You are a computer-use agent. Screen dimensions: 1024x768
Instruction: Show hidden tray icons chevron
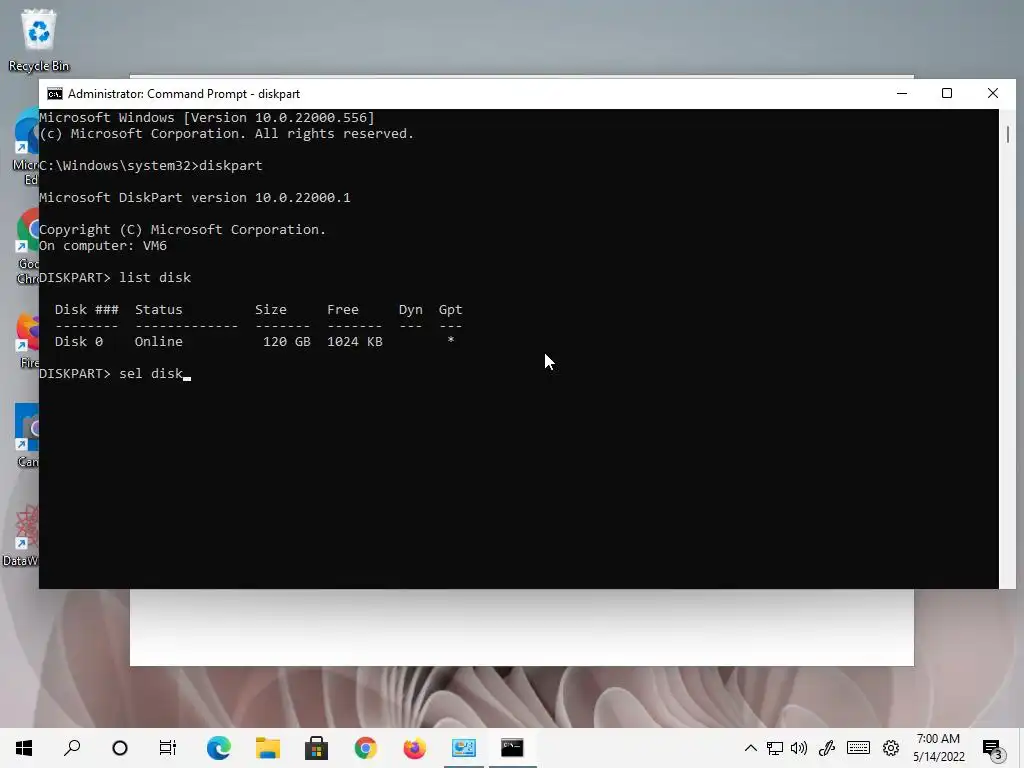[750, 748]
